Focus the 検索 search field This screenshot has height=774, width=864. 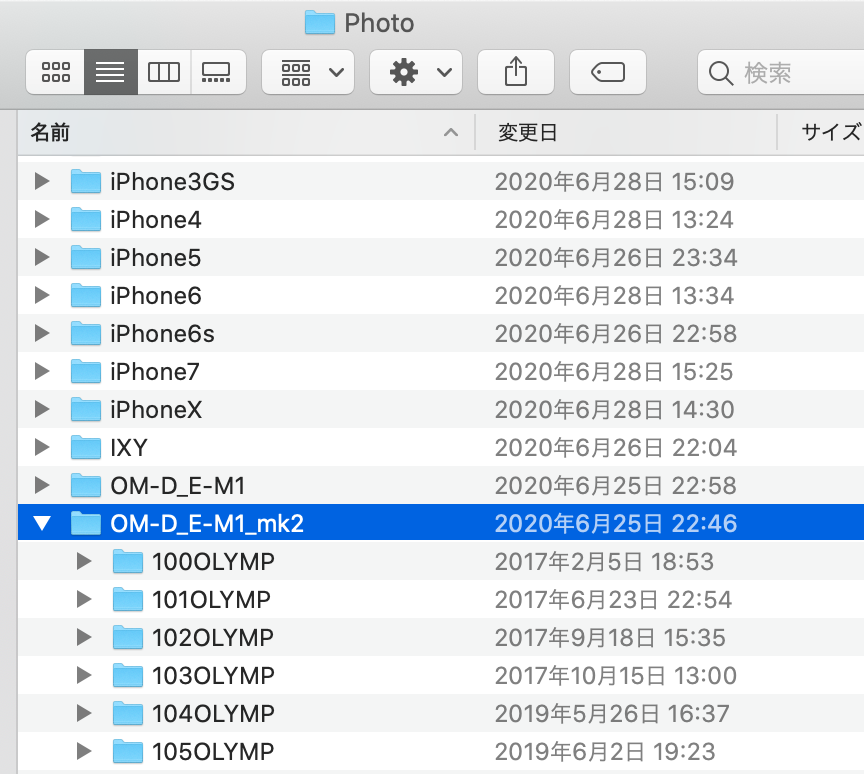click(x=780, y=72)
